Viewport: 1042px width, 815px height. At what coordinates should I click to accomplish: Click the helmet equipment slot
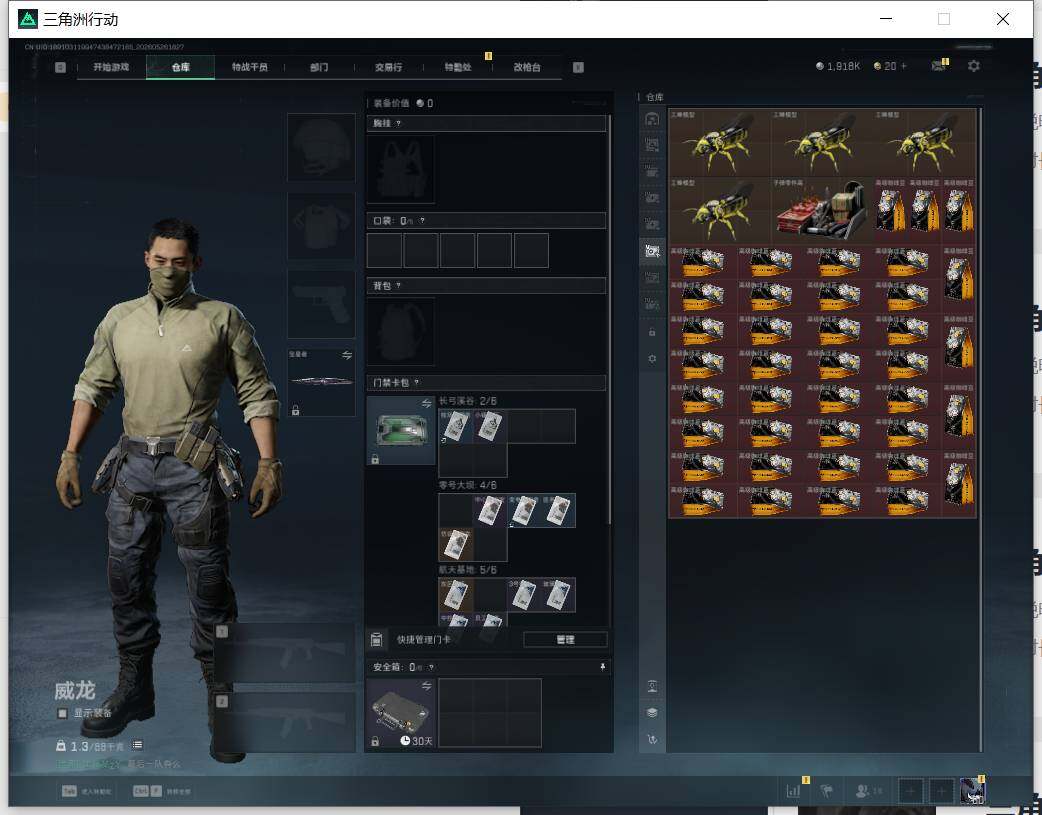(321, 147)
